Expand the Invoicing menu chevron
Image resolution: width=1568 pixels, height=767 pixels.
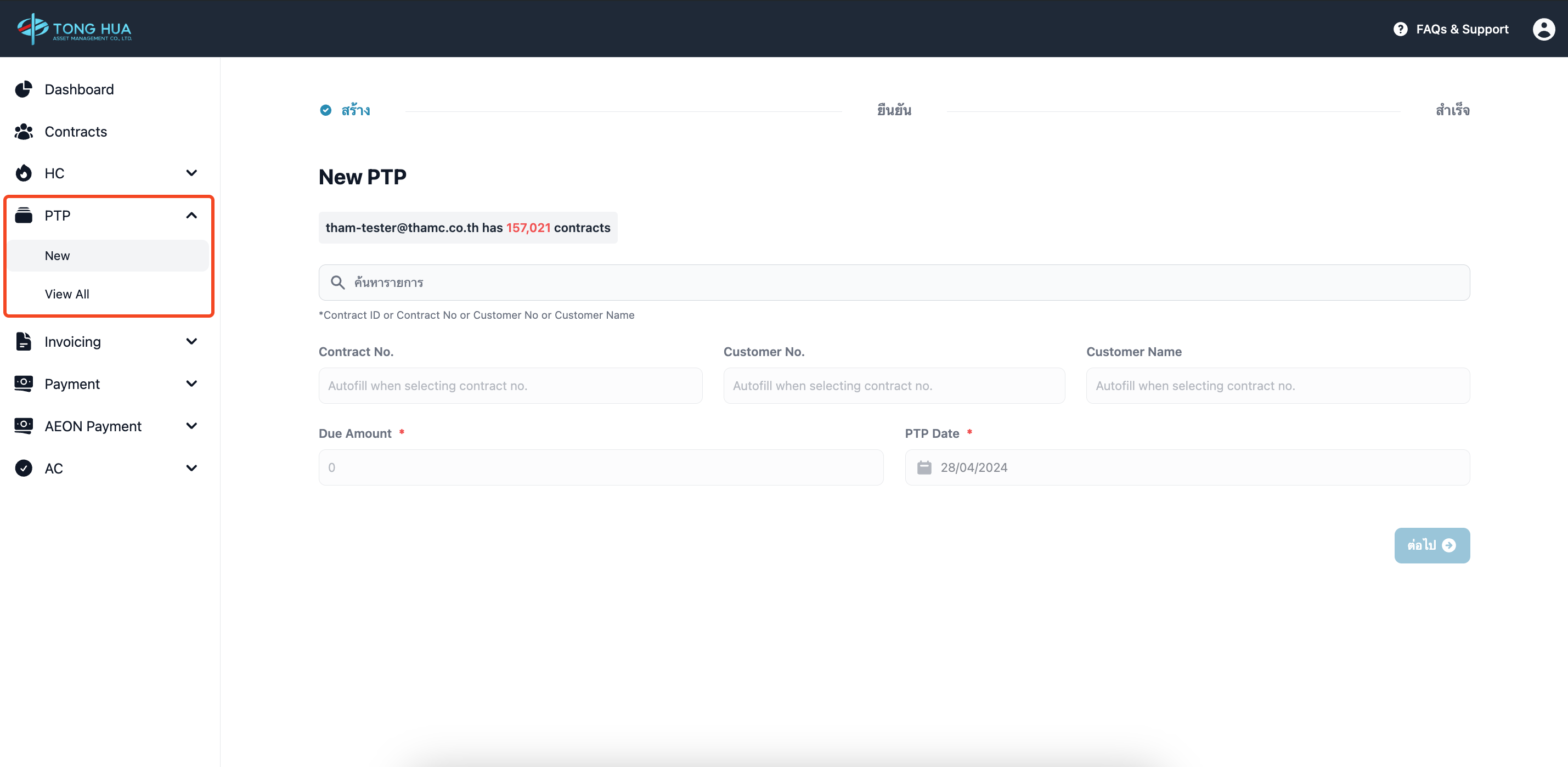click(x=191, y=341)
